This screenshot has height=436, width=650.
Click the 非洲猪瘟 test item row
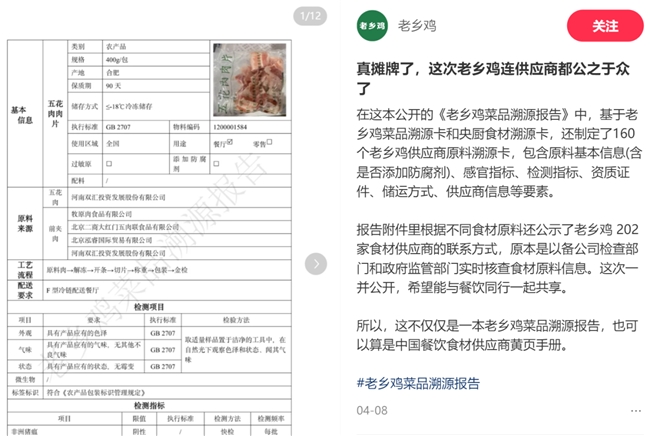tap(149, 431)
